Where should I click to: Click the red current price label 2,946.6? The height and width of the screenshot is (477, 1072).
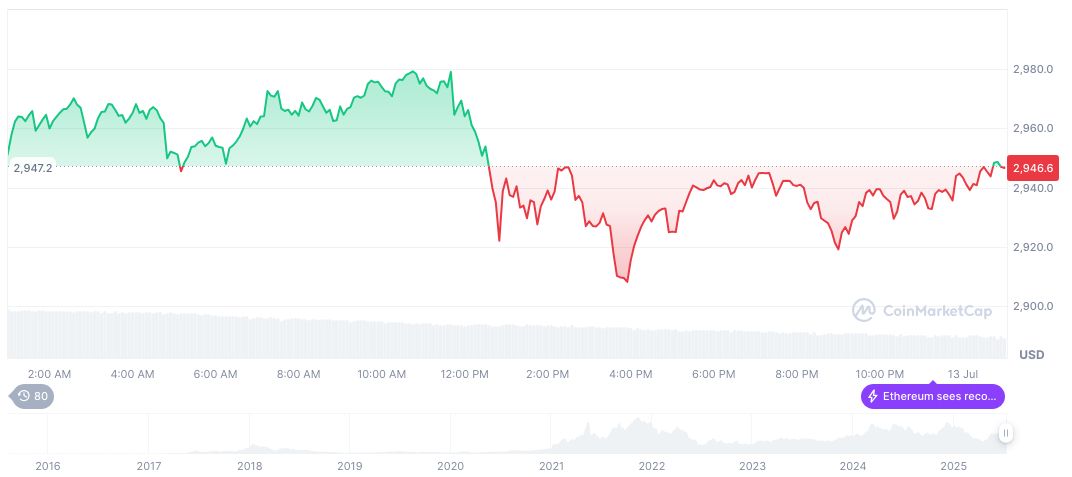(1032, 167)
